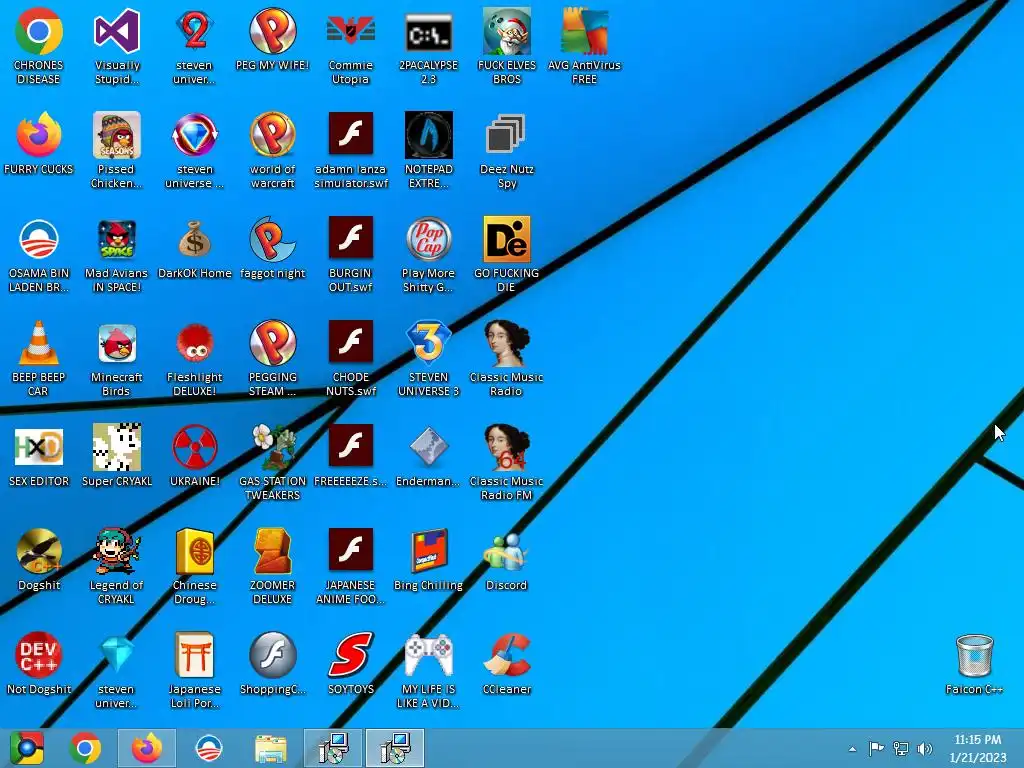Open the Enderman... shortcut
This screenshot has width=1024, height=768.
(x=428, y=447)
